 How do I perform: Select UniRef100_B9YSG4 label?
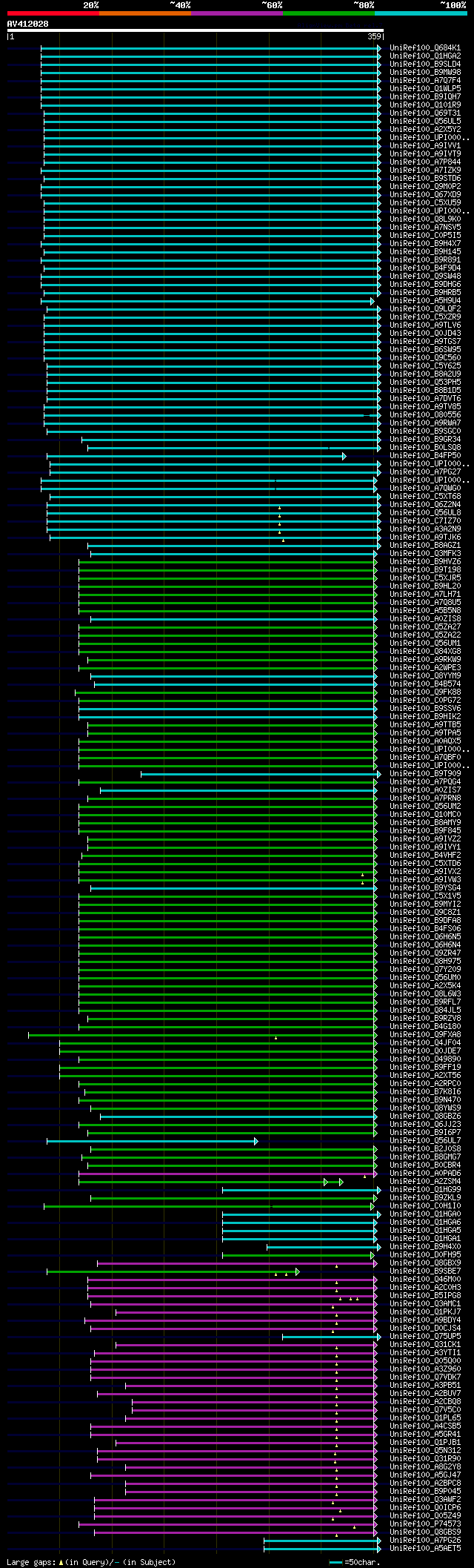(x=425, y=887)
